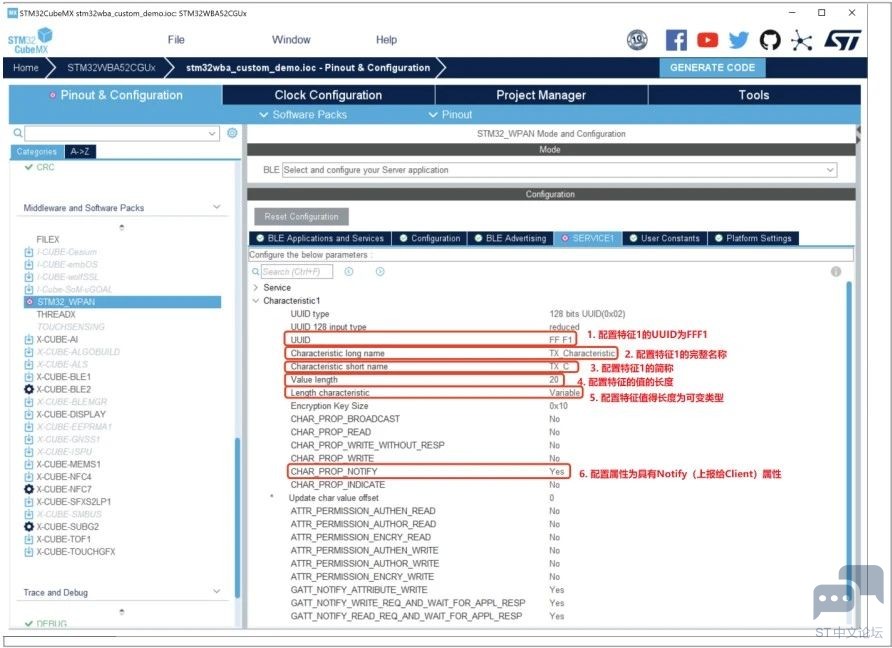Switch to Project Manager tab
The image size is (892, 648).
pos(541,95)
